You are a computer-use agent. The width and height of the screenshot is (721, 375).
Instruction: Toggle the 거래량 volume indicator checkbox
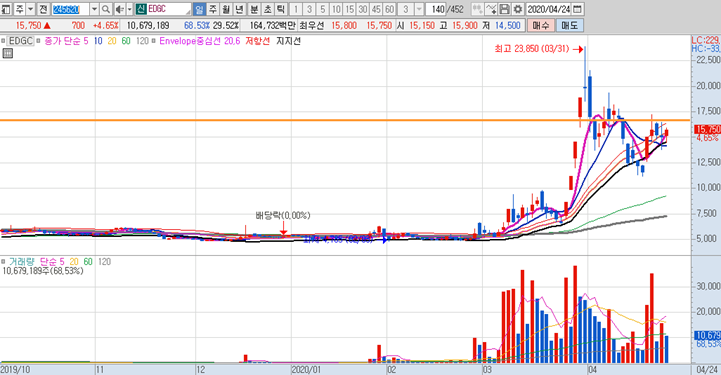tap(3, 261)
